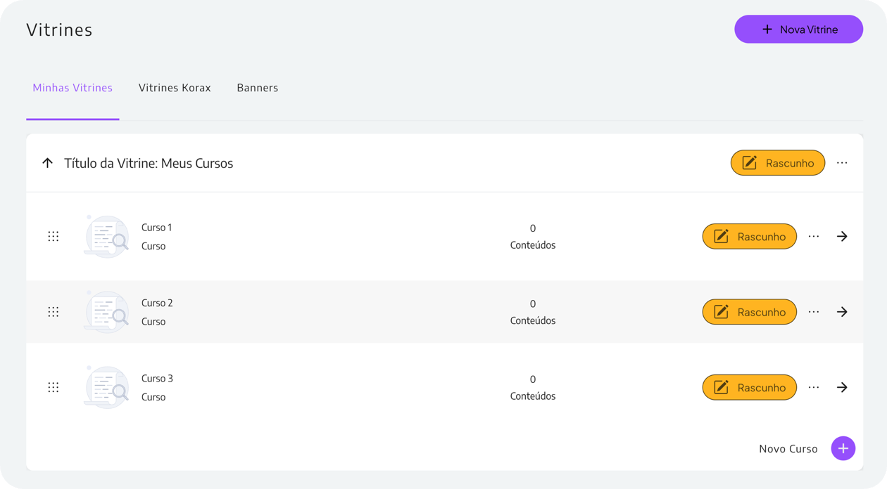888x490 pixels.
Task: Open Curso 2 using its right arrow
Action: (x=842, y=312)
